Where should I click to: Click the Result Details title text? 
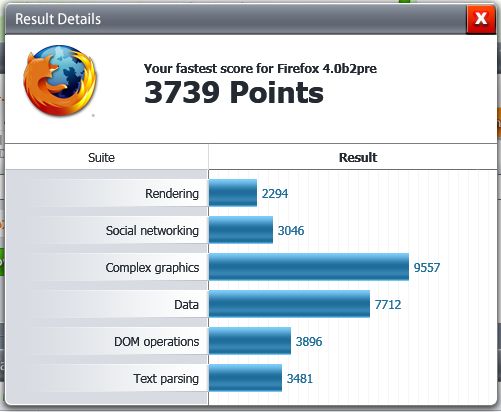[x=58, y=19]
